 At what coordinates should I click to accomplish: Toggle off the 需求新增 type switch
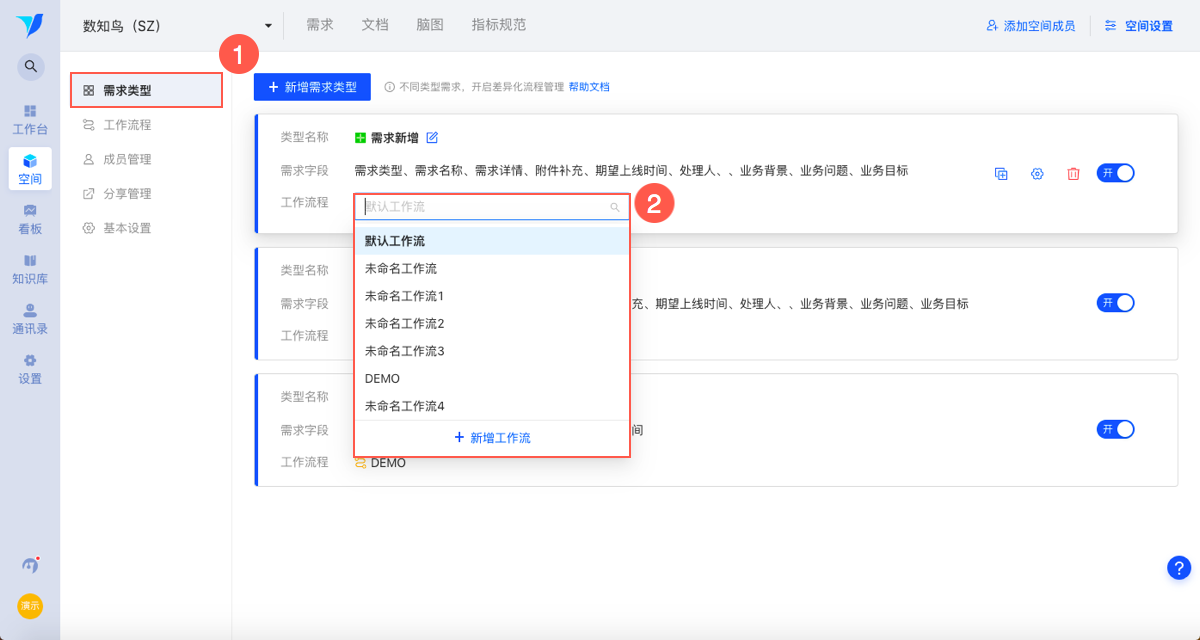pos(1116,173)
